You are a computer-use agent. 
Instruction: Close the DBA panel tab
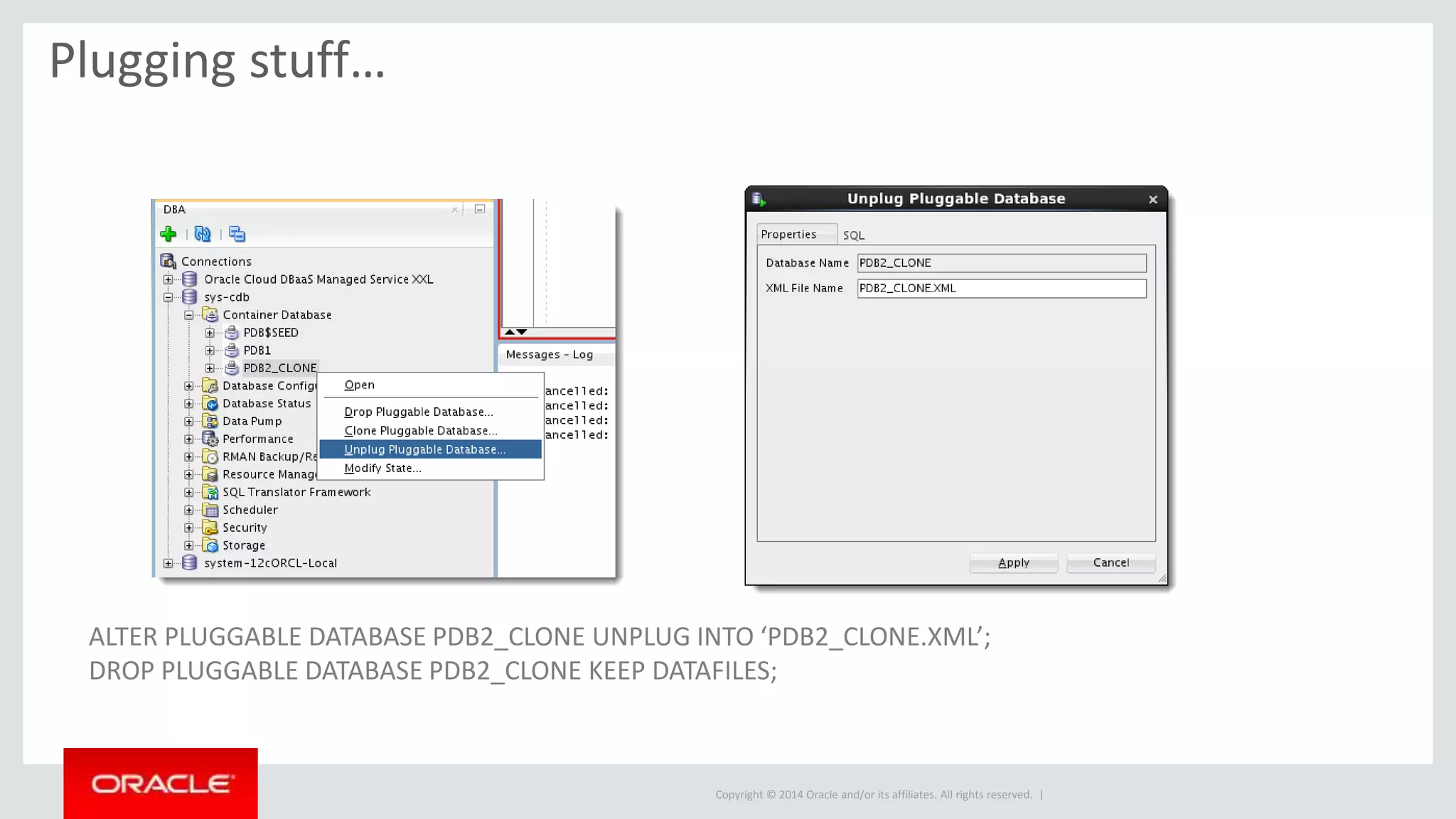455,210
